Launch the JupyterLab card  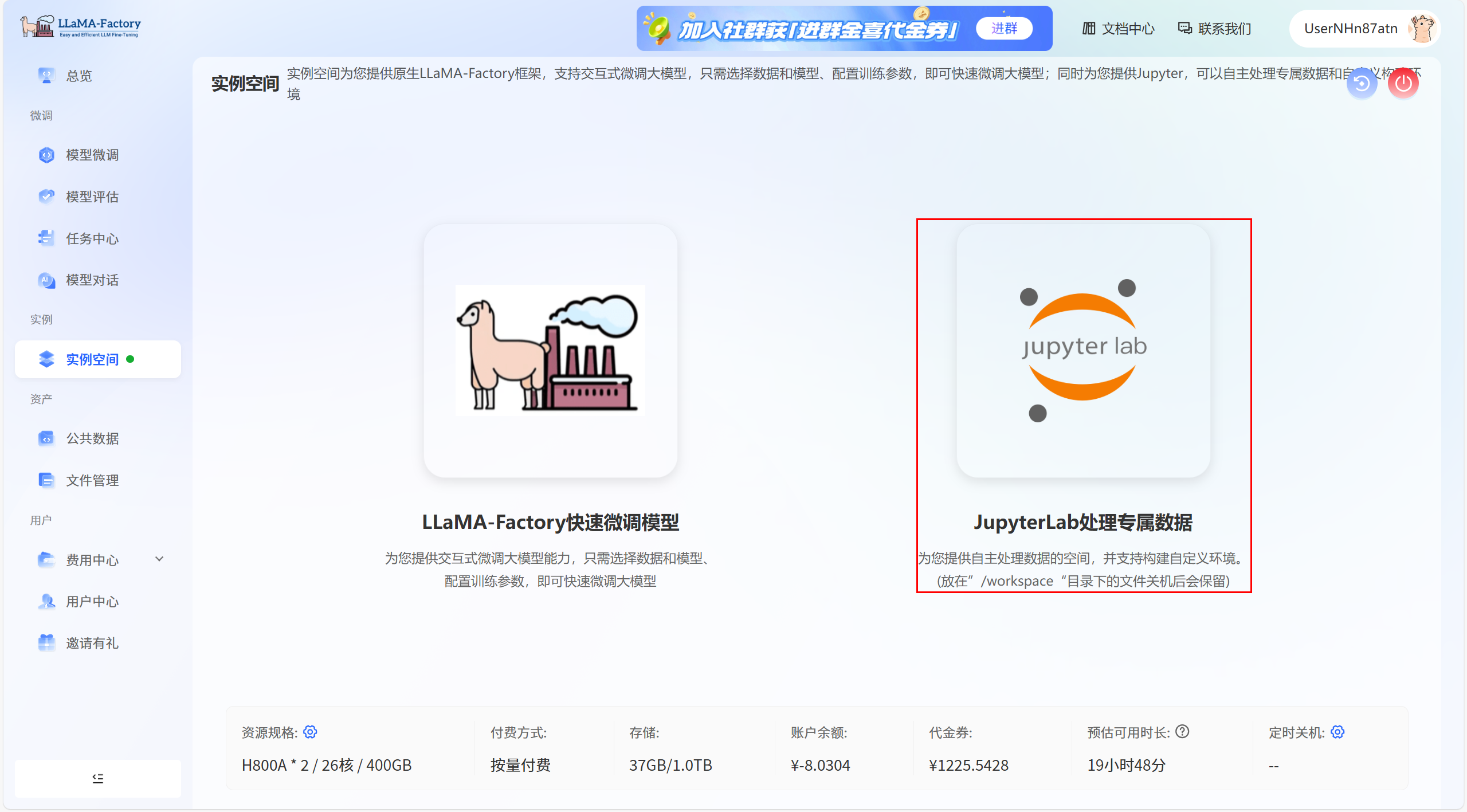click(x=1083, y=351)
